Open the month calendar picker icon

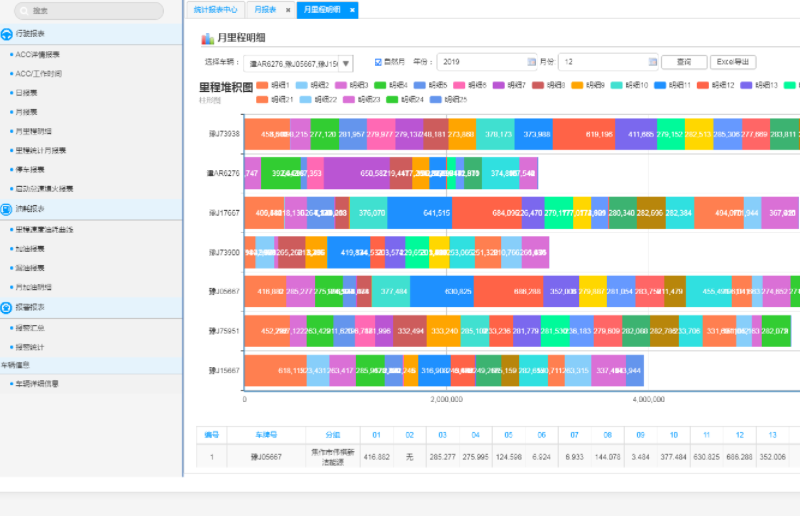(651, 62)
